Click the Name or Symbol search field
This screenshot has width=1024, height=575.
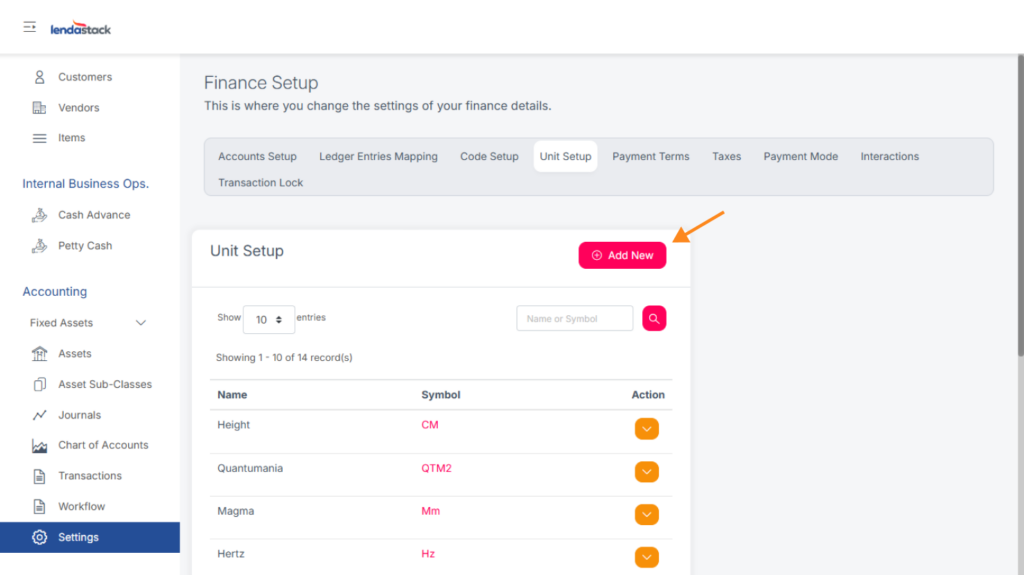pos(574,319)
